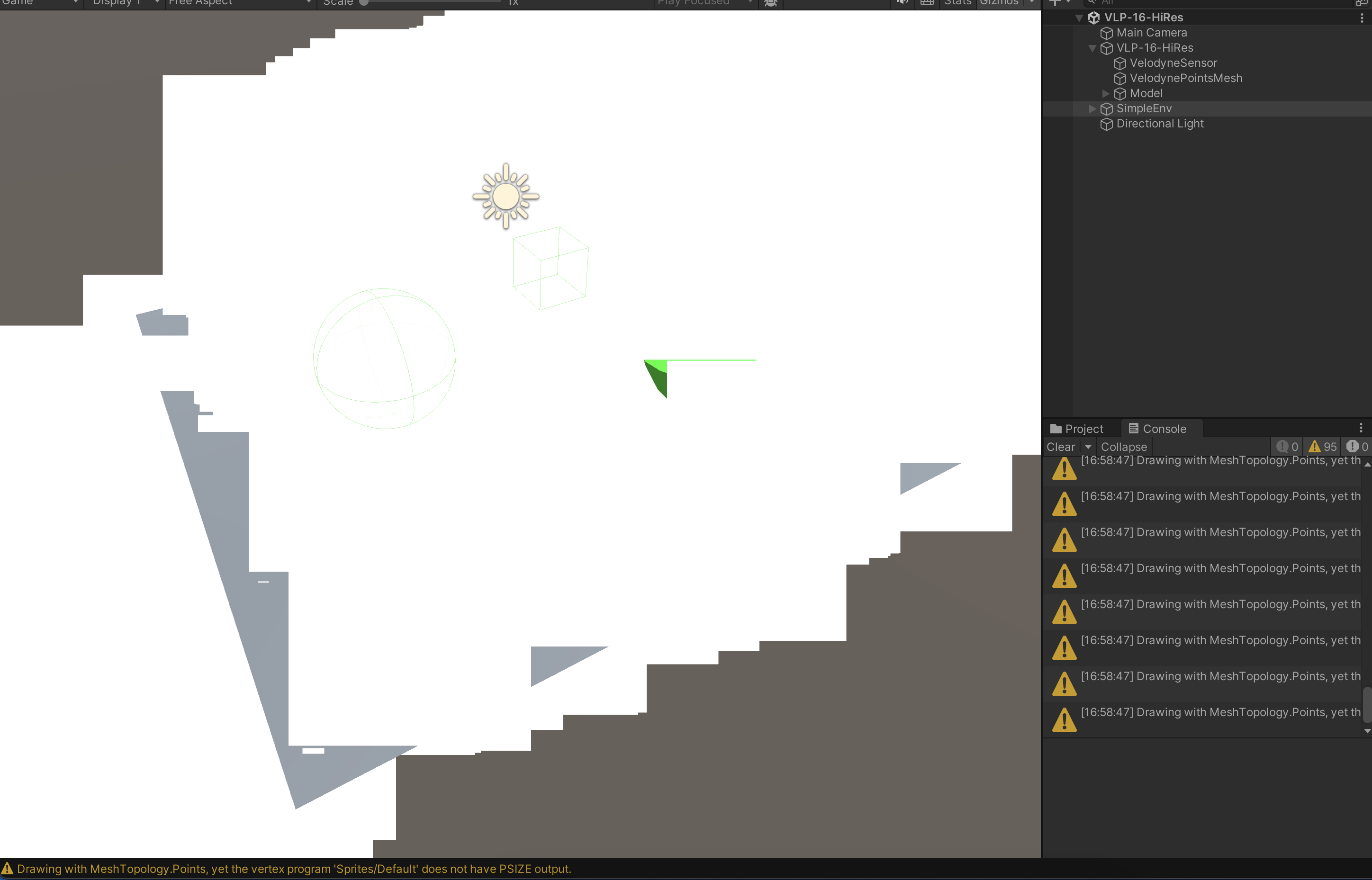
Task: Adjust the Scale slider in the Game view
Action: pyautogui.click(x=364, y=2)
